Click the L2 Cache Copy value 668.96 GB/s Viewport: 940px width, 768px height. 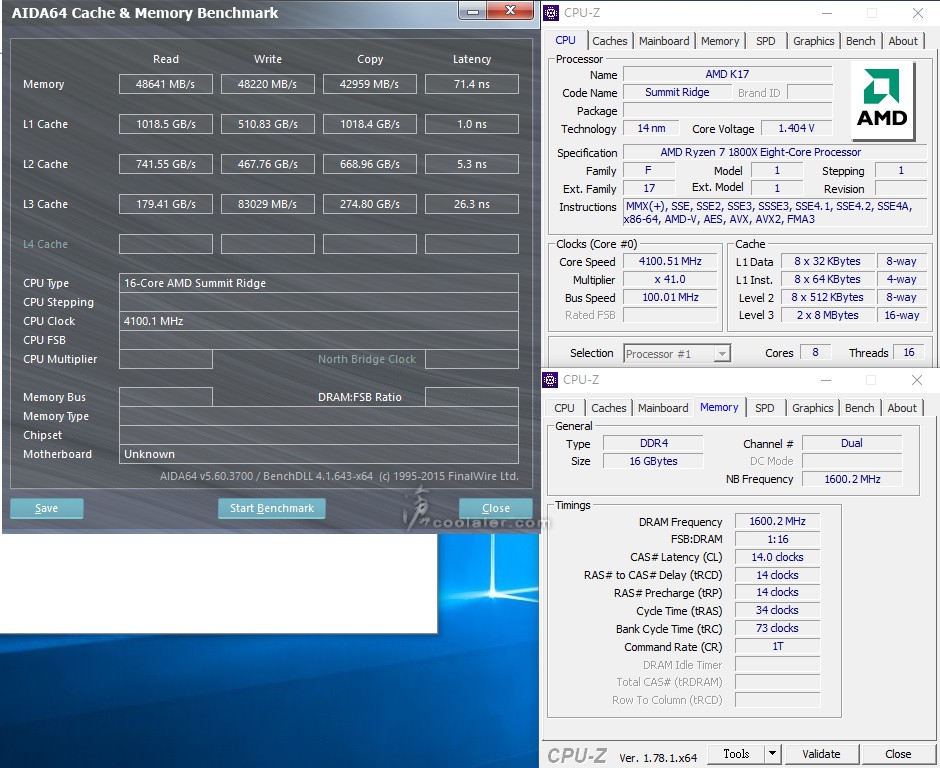pos(369,164)
